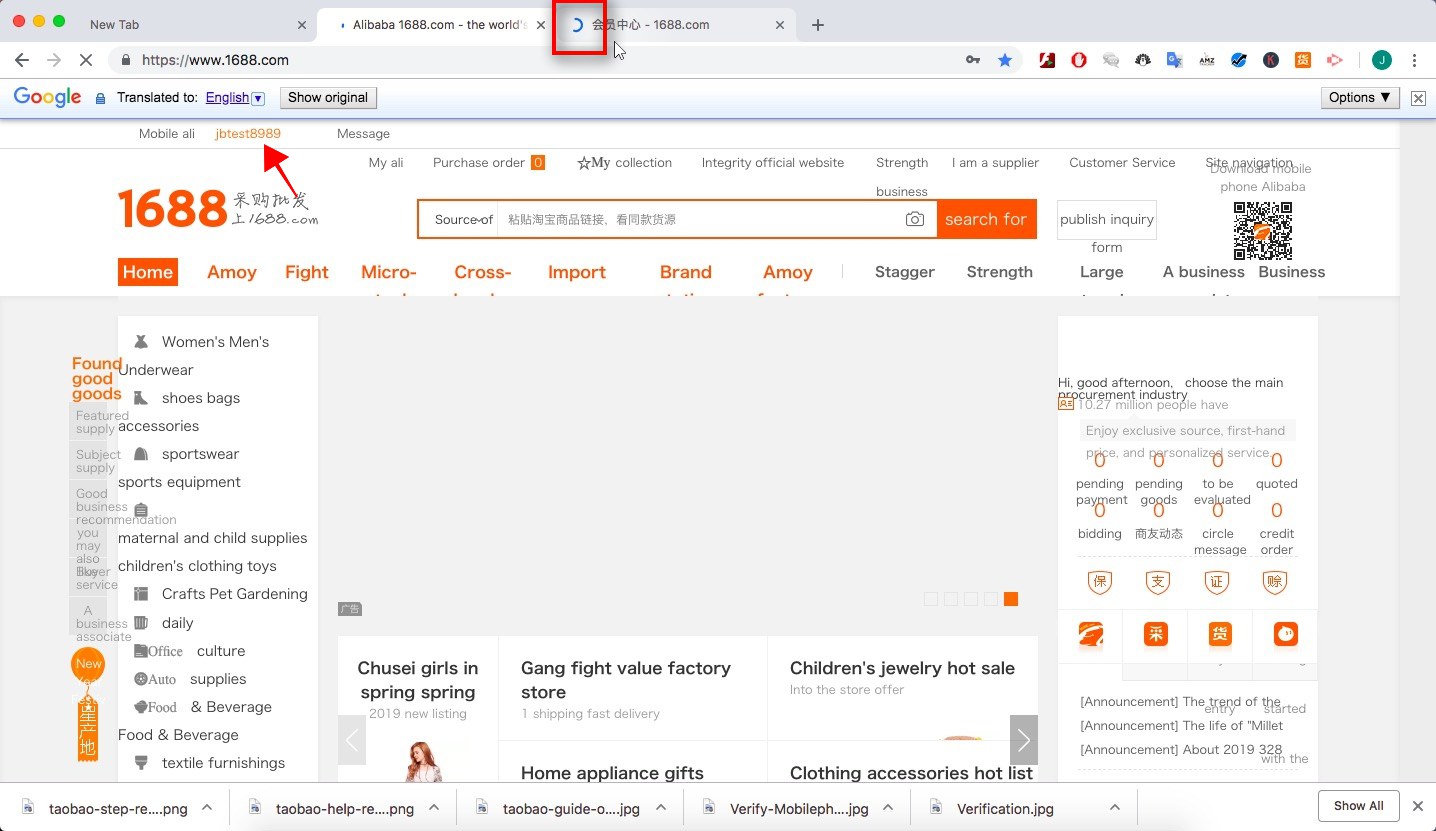Click the green profile avatar icon
This screenshot has height=831, width=1436.
click(x=1381, y=60)
